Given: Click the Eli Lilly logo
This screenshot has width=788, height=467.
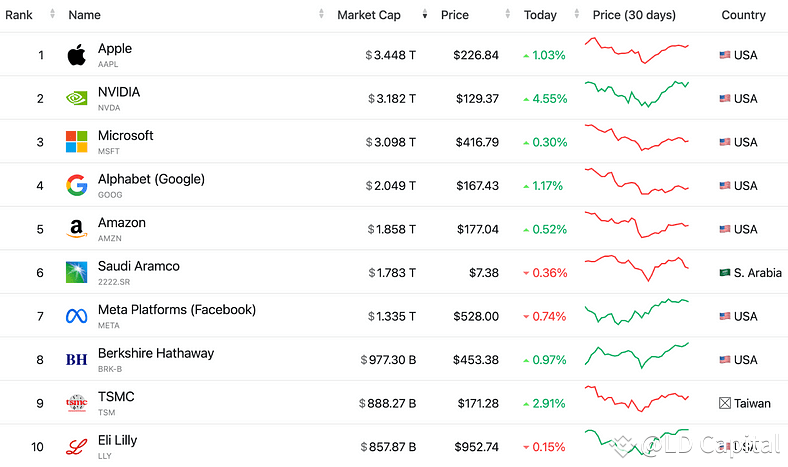Looking at the screenshot, I should [x=76, y=446].
